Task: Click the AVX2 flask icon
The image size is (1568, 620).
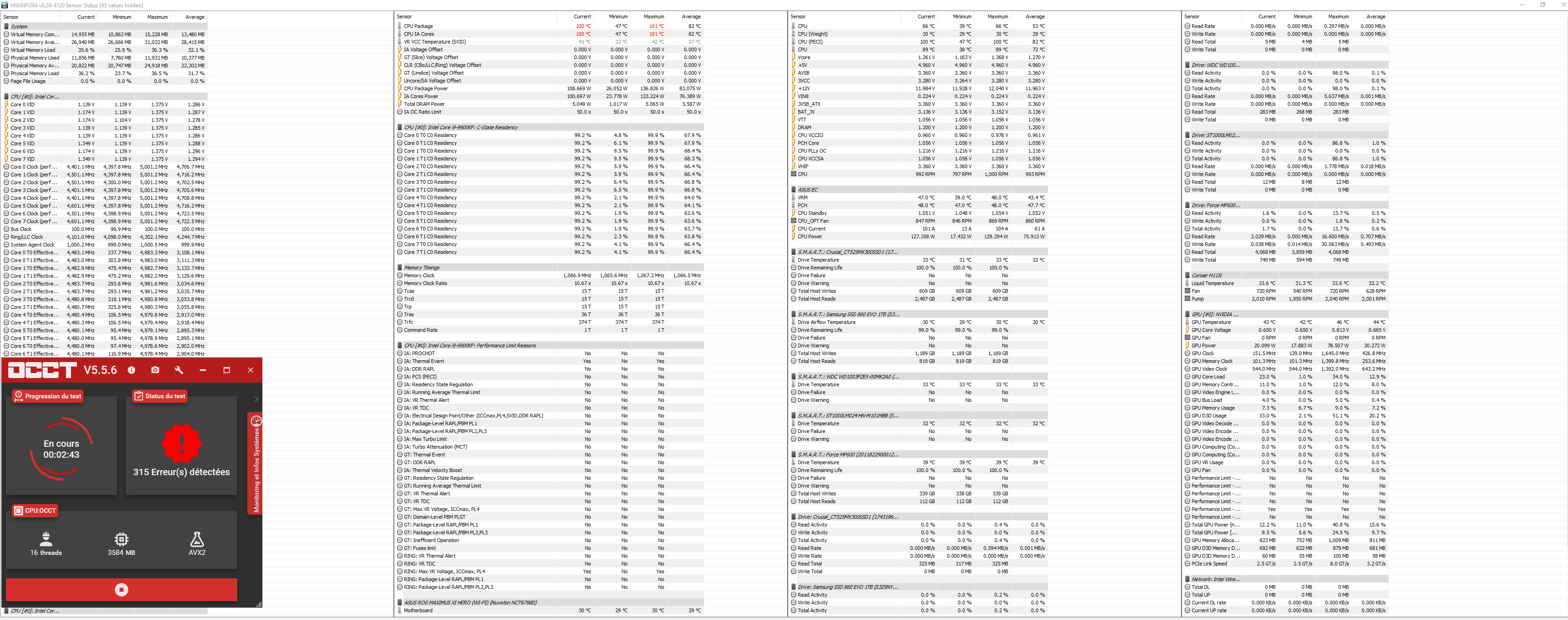Action: coord(196,539)
